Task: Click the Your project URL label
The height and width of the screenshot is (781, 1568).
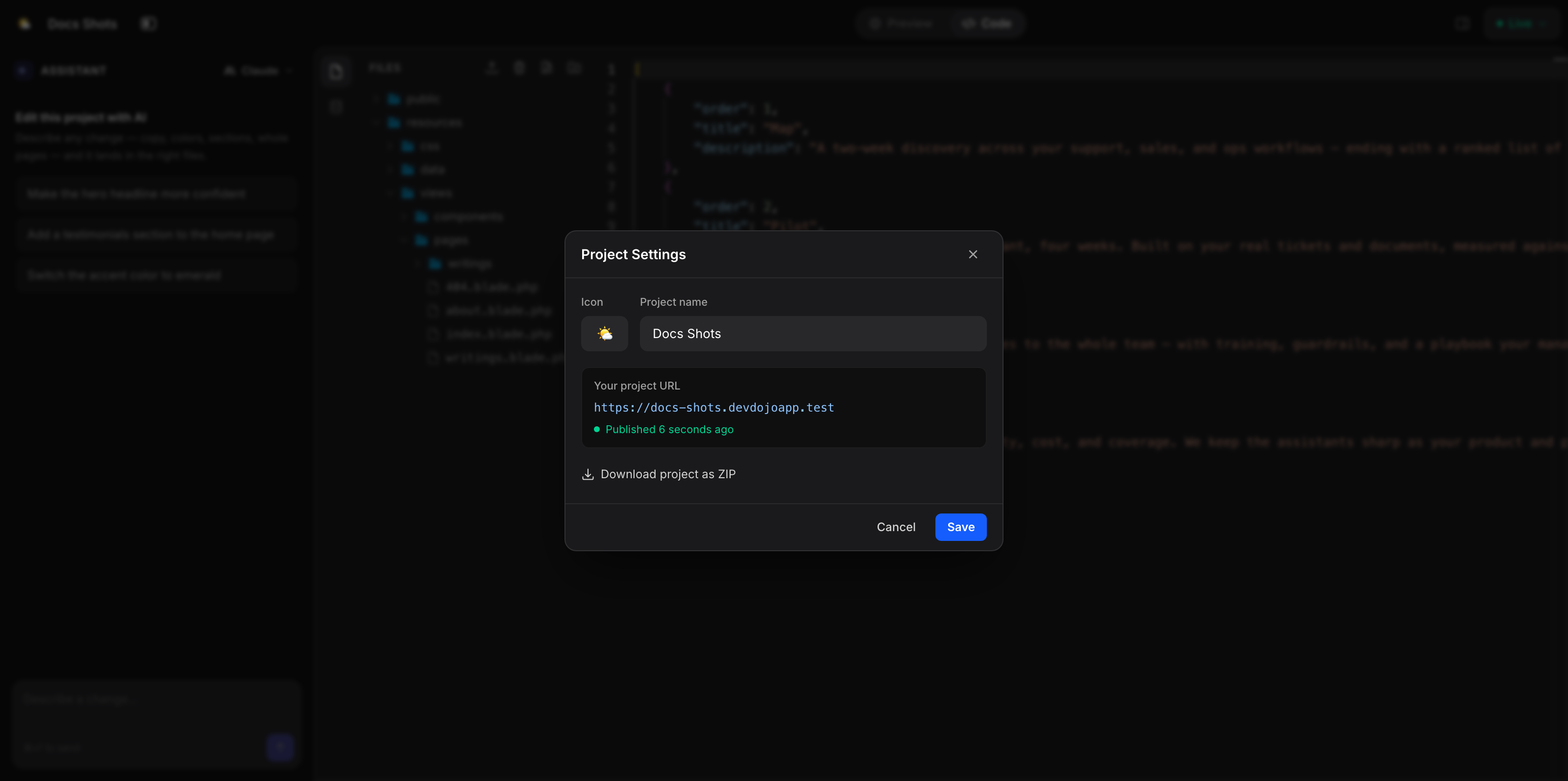Action: (x=637, y=386)
